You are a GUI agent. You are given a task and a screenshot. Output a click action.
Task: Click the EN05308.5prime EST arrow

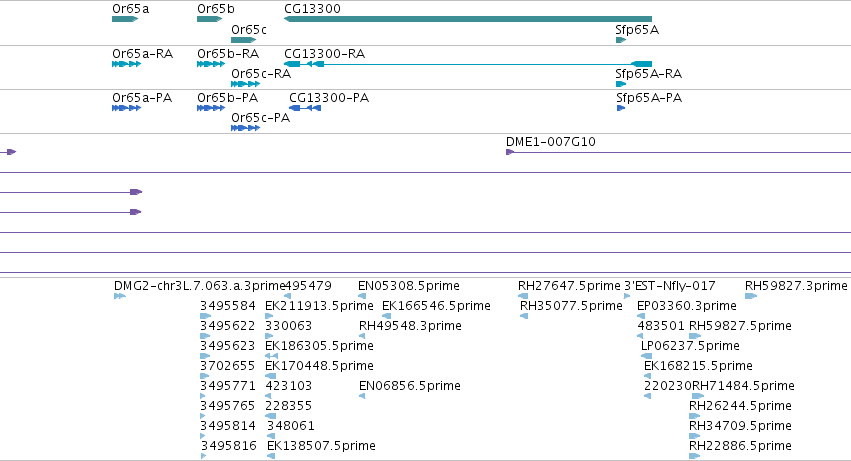tap(362, 296)
